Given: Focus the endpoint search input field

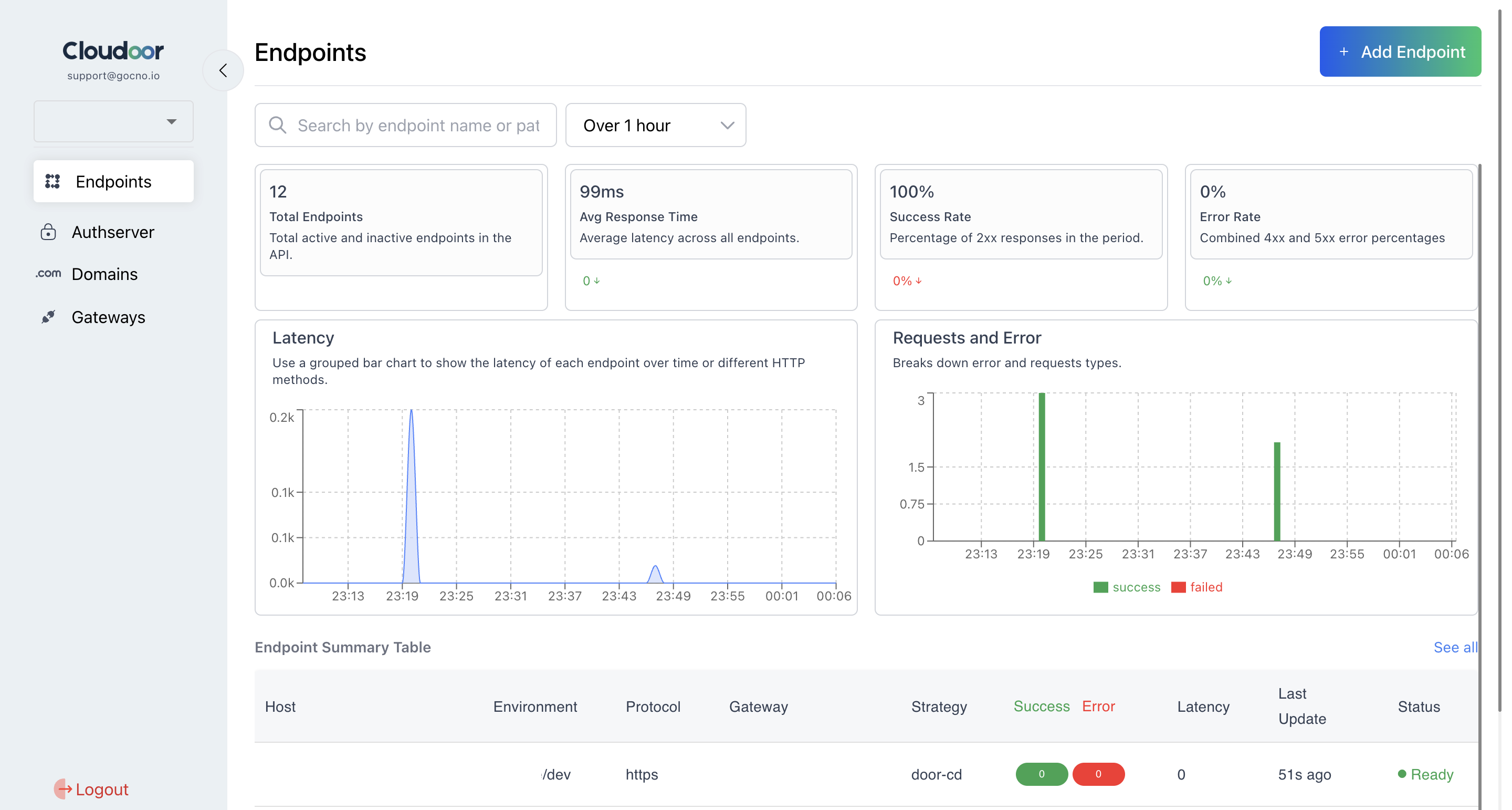Looking at the screenshot, I should click(418, 125).
